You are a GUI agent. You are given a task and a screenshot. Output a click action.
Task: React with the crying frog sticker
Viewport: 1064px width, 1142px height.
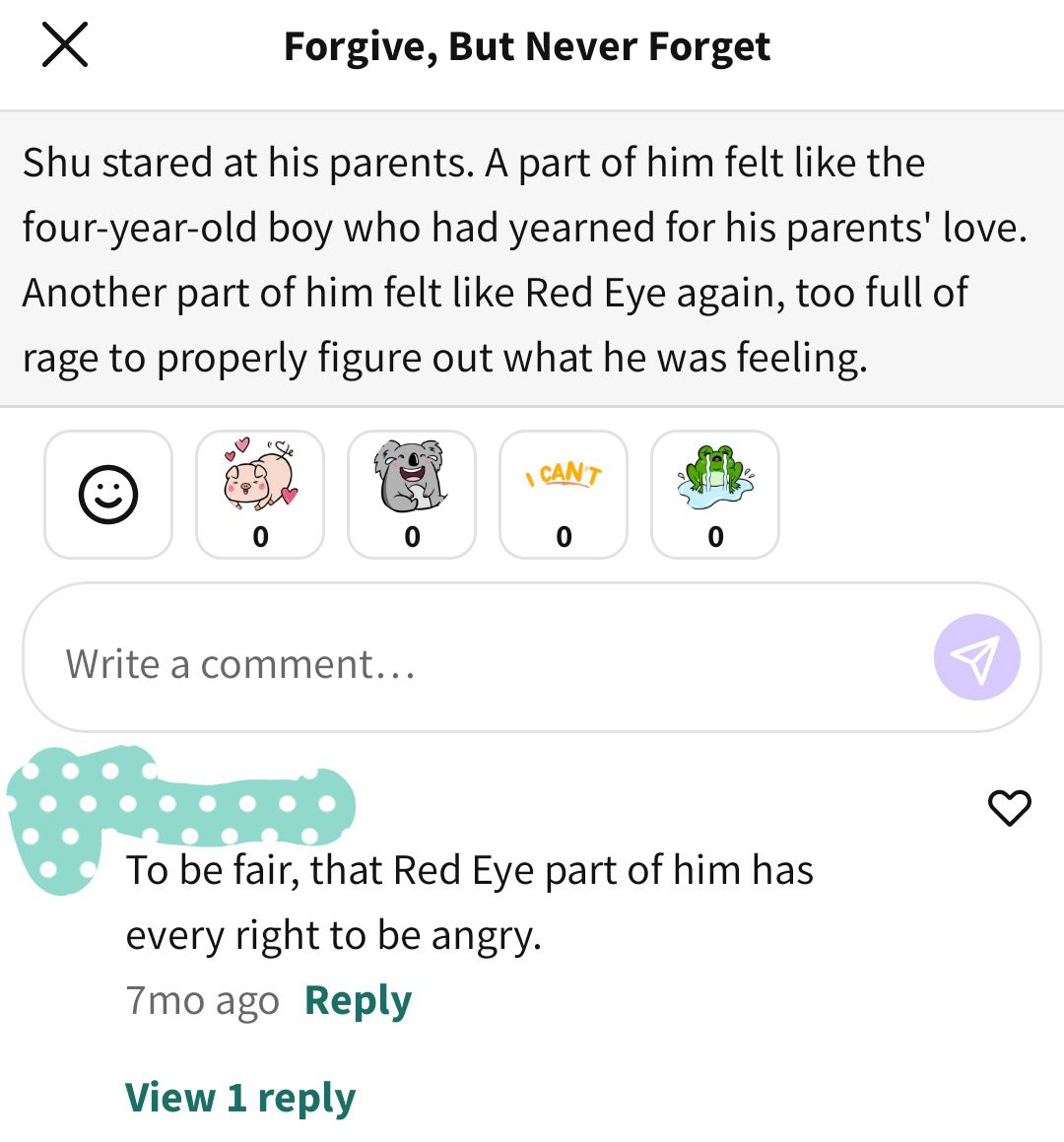[715, 495]
